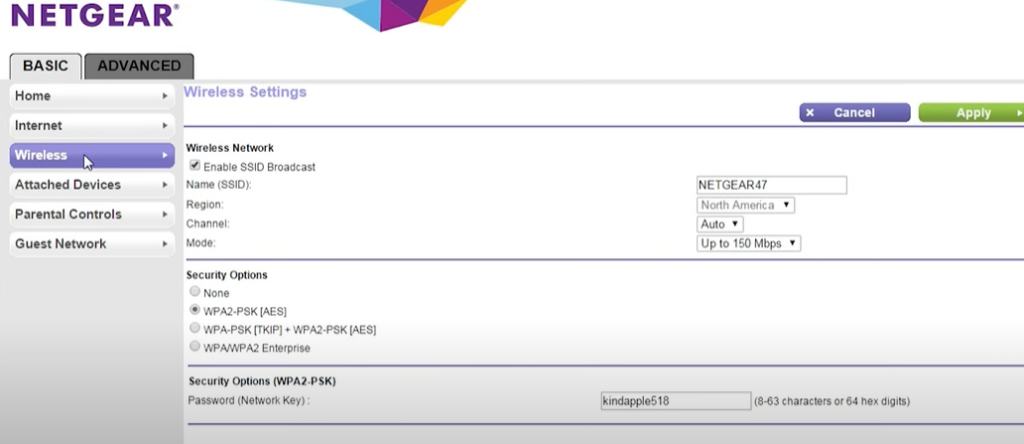Choose WPA/WPA2 Enterprise security option
Image resolution: width=1024 pixels, height=444 pixels.
pyautogui.click(x=195, y=346)
